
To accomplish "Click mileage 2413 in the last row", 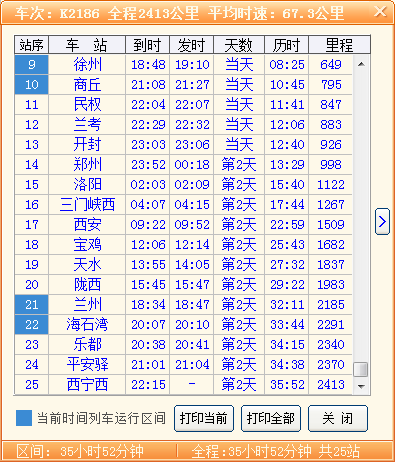I will 331,385.
